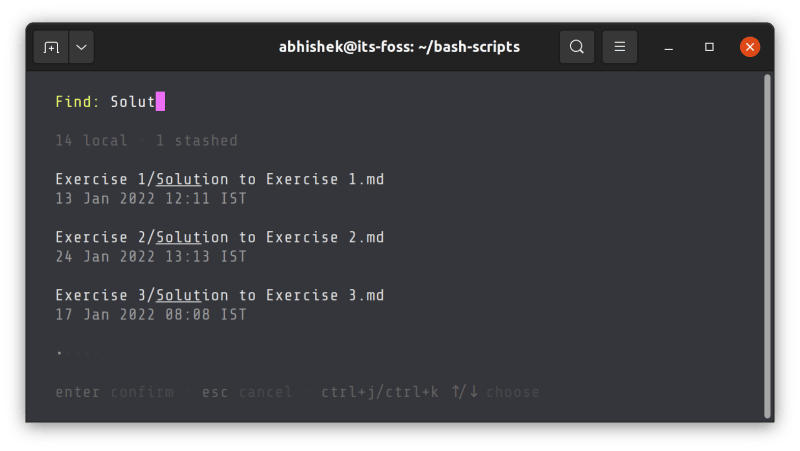
Task: Click the 17 Jan 2022 08:08 timestamp
Action: 150,315
